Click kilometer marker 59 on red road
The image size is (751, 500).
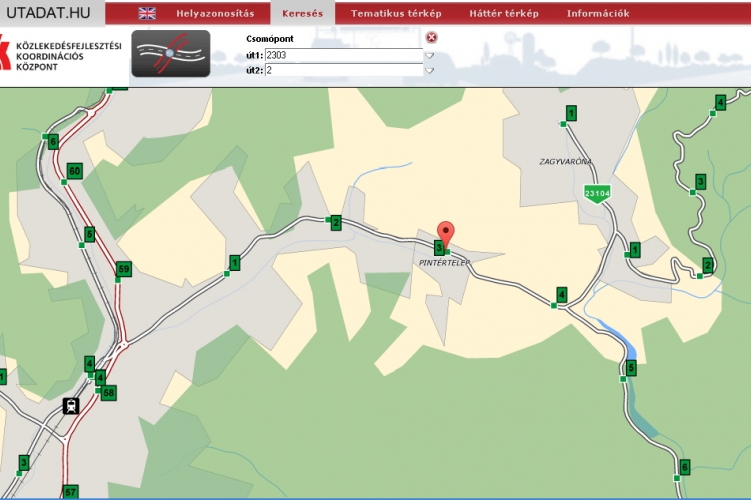coord(124,269)
